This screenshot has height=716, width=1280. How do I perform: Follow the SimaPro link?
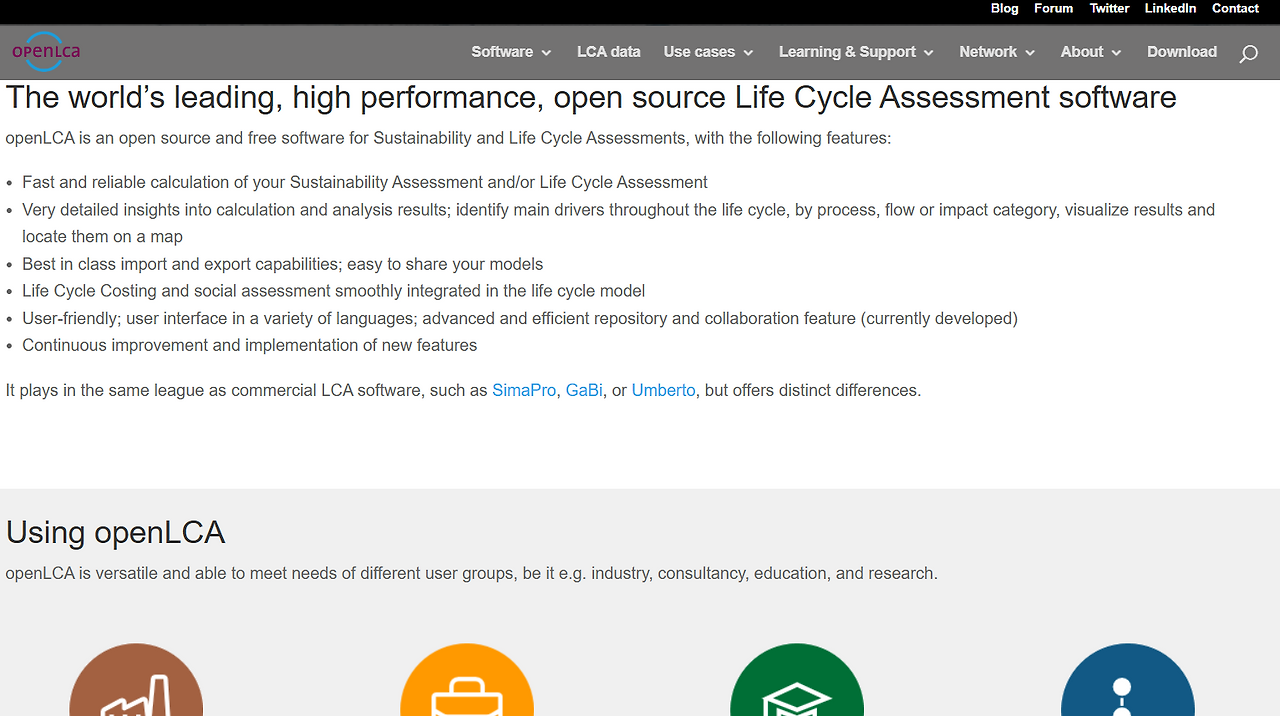tap(524, 390)
